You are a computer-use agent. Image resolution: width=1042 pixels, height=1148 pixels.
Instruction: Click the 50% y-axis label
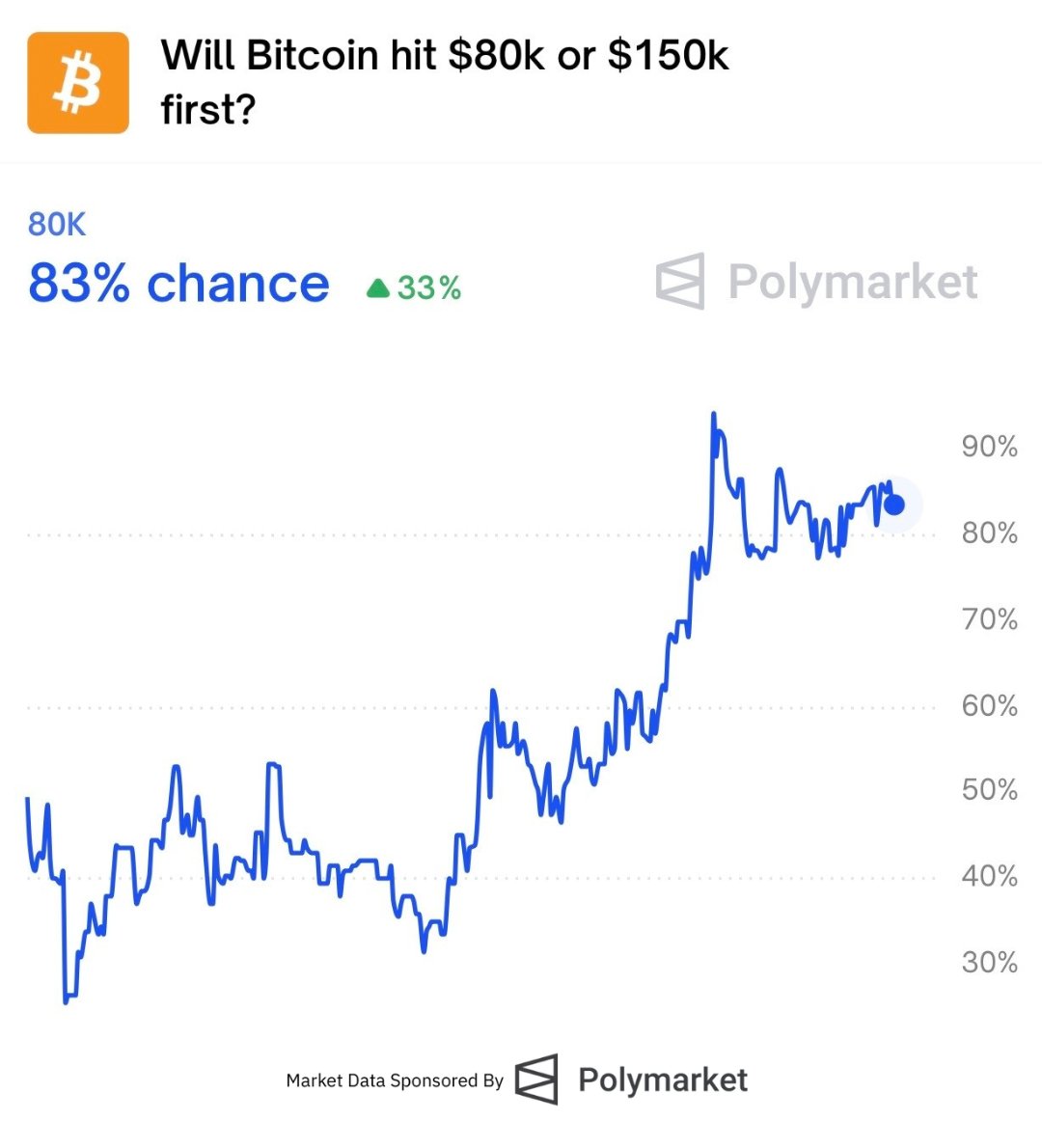989,790
